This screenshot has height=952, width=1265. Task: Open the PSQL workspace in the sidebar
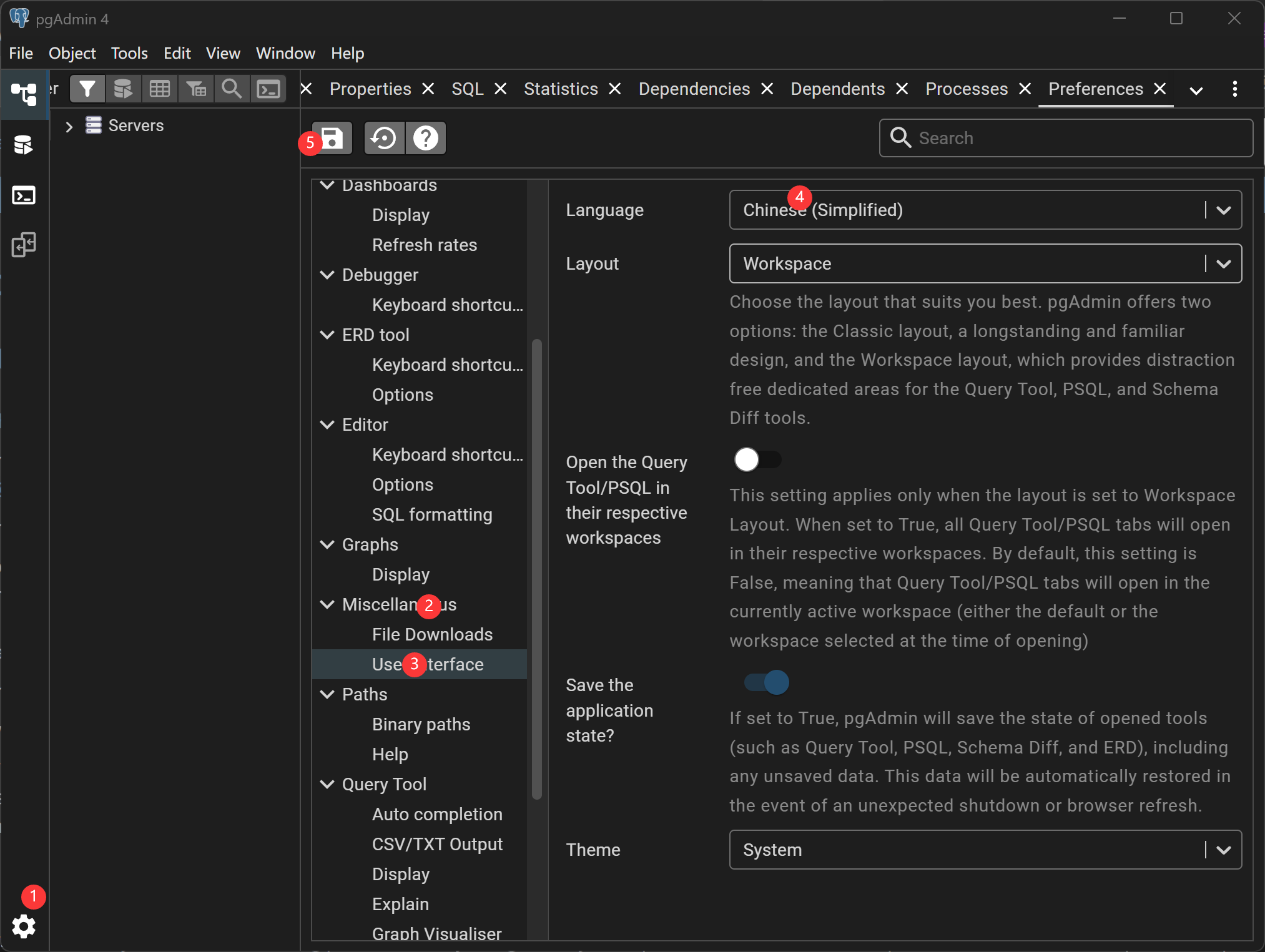24,195
